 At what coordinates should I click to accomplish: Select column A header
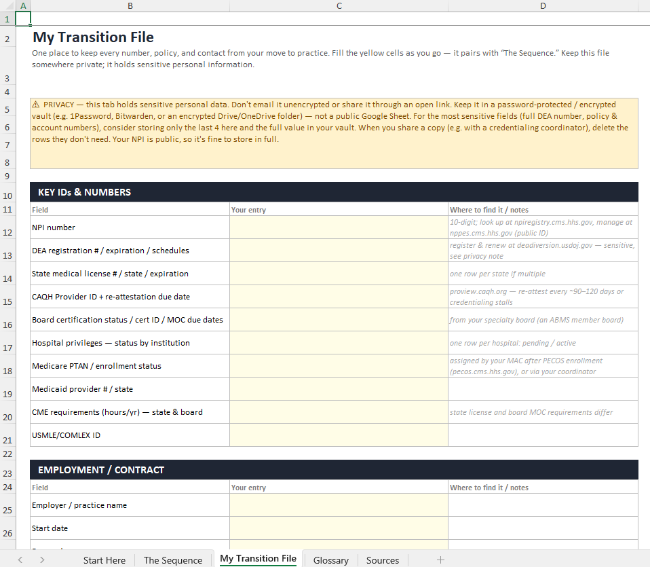click(x=23, y=6)
